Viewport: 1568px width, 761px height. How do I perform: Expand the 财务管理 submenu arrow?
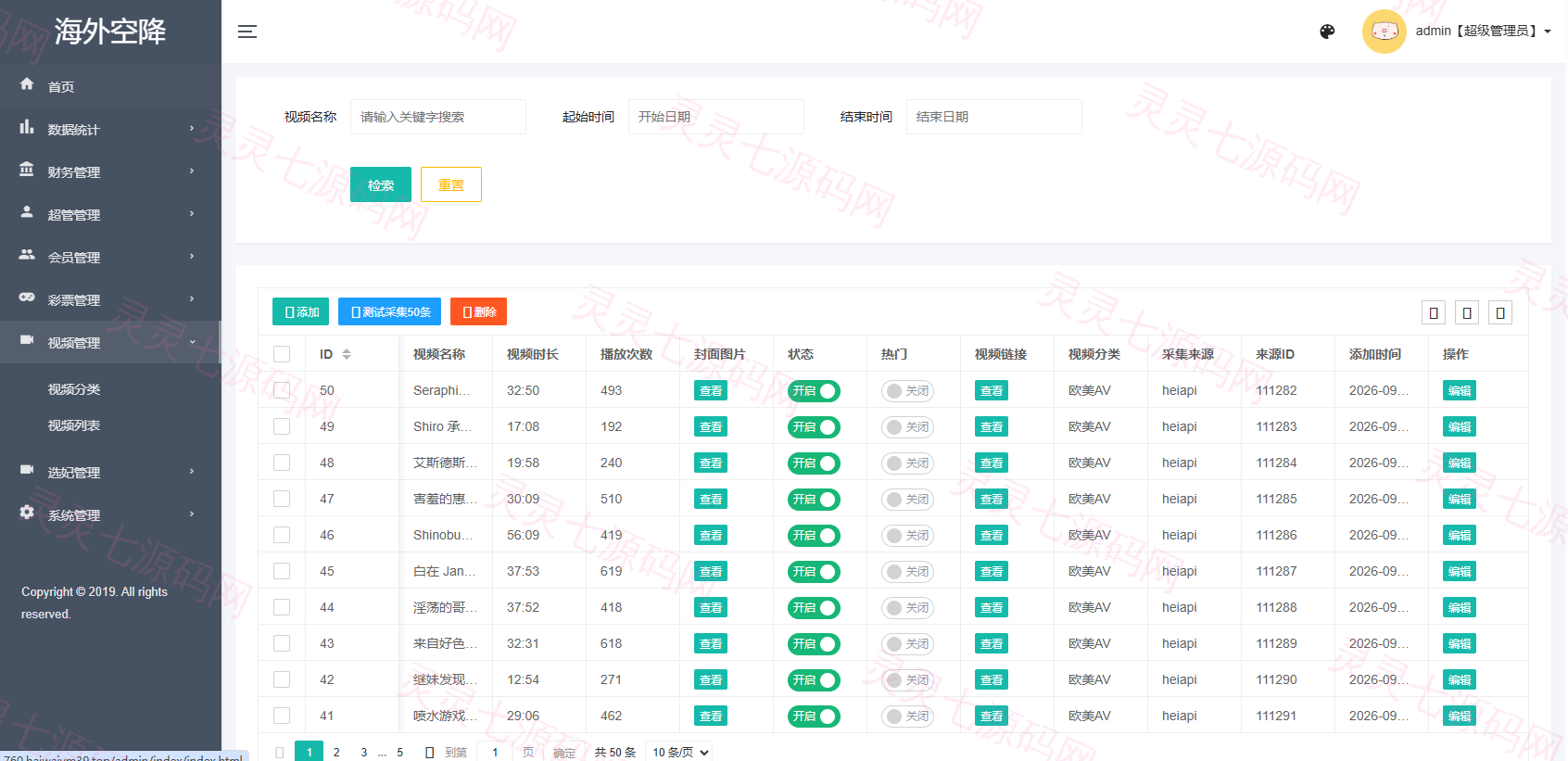[192, 171]
